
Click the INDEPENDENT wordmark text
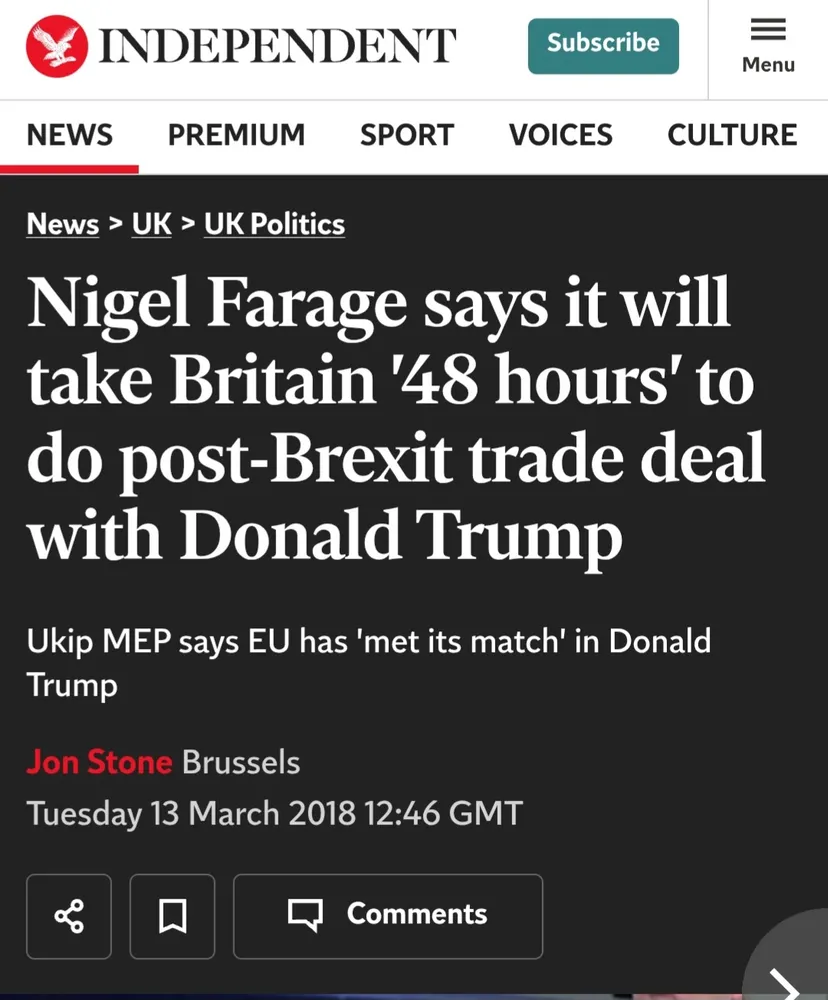coord(277,47)
